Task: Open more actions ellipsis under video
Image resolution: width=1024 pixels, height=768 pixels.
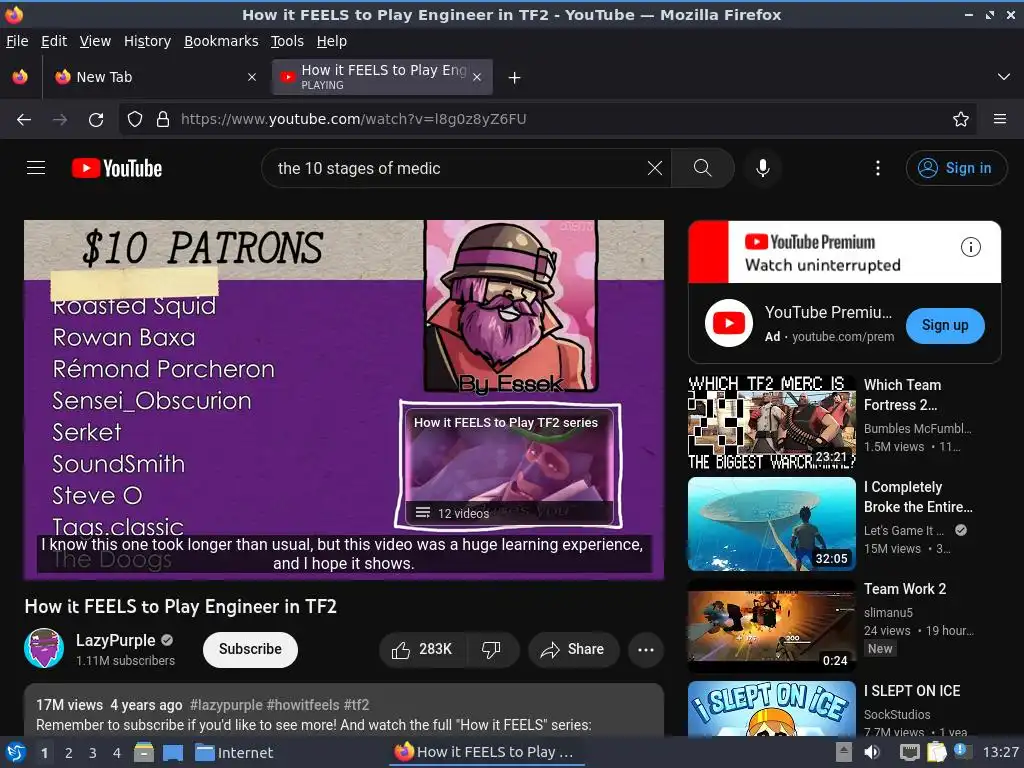Action: click(x=646, y=649)
